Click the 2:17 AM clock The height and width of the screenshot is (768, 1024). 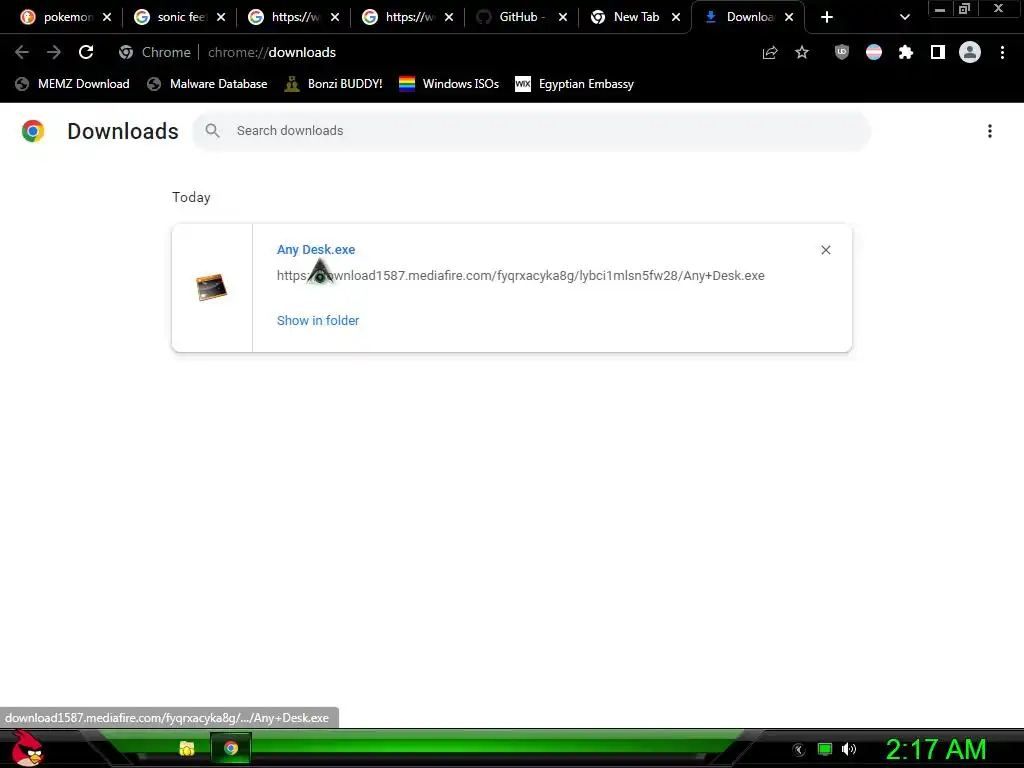coord(936,749)
